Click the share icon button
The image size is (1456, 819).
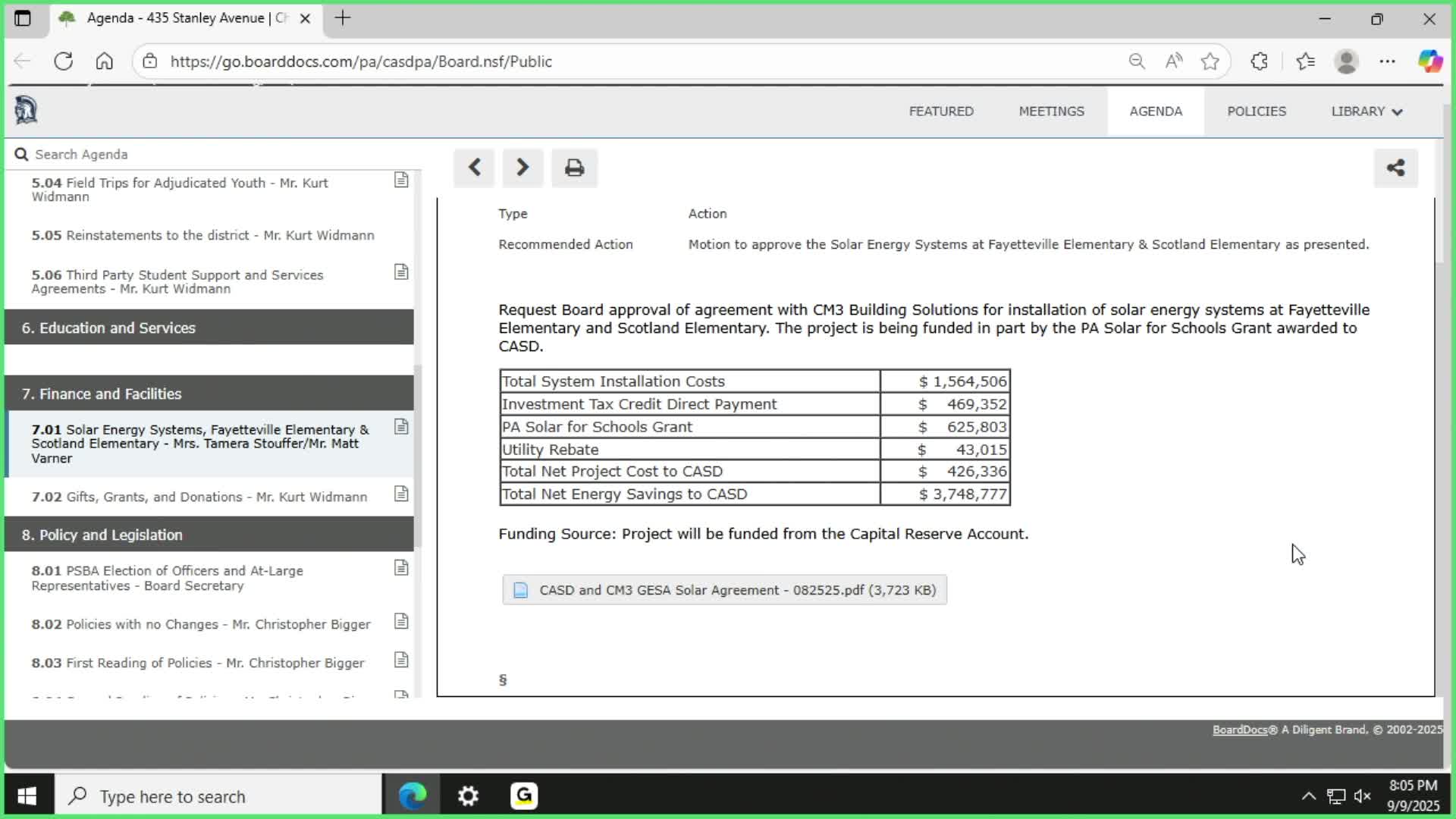coord(1395,168)
